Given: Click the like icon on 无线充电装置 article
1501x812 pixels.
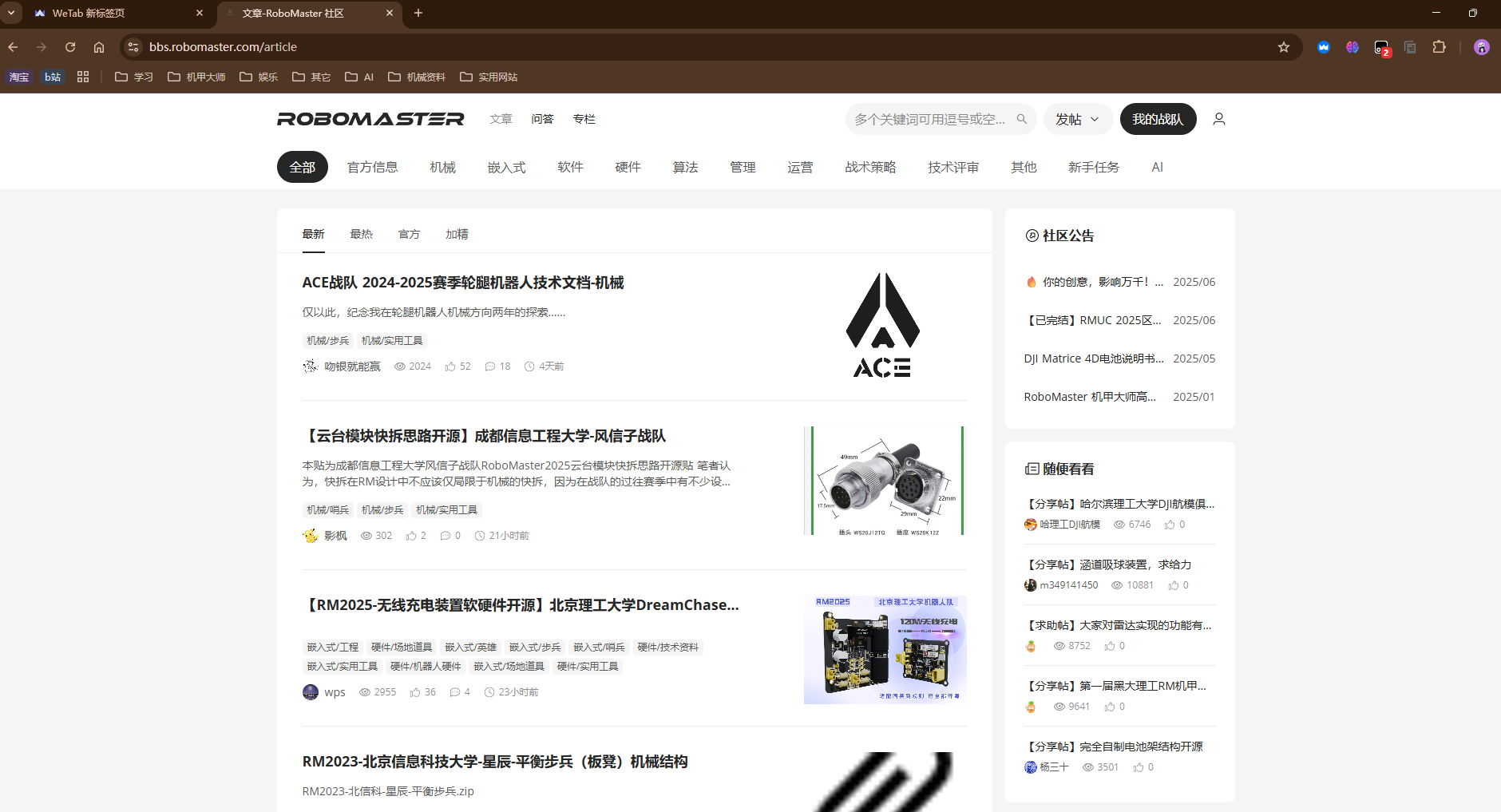Looking at the screenshot, I should click(415, 692).
